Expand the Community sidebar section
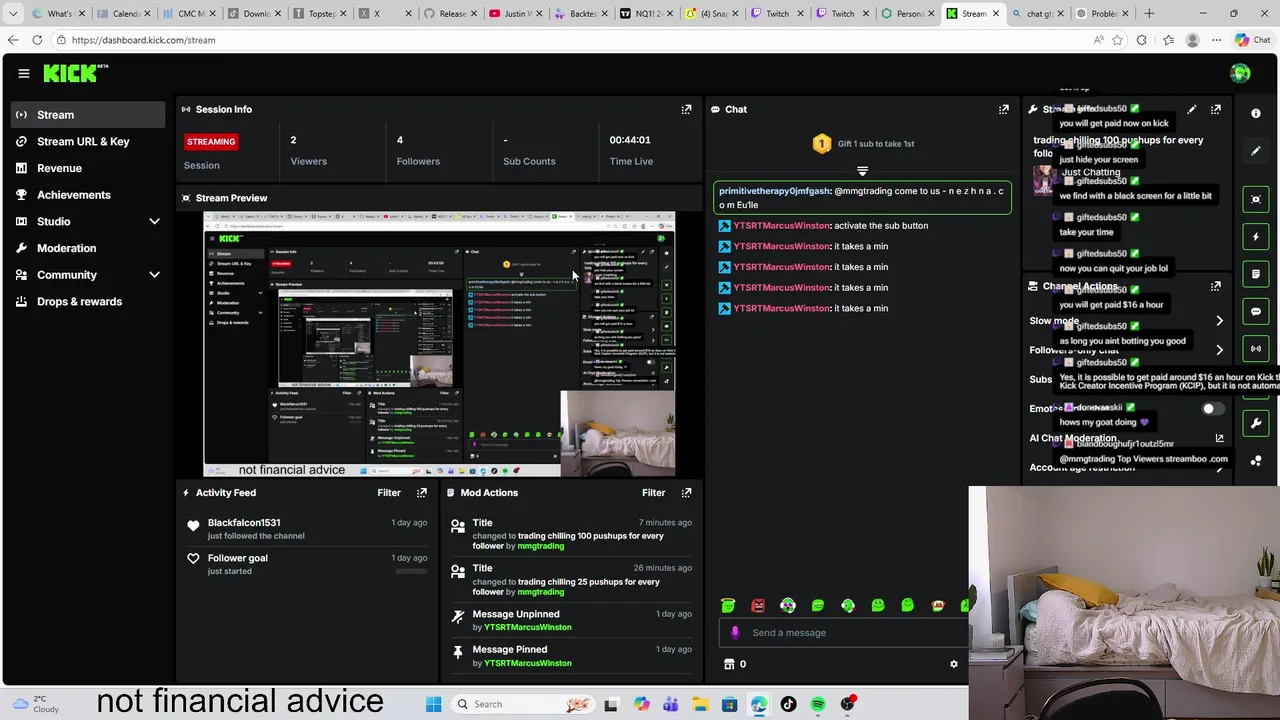This screenshot has height=720, width=1280. (154, 275)
